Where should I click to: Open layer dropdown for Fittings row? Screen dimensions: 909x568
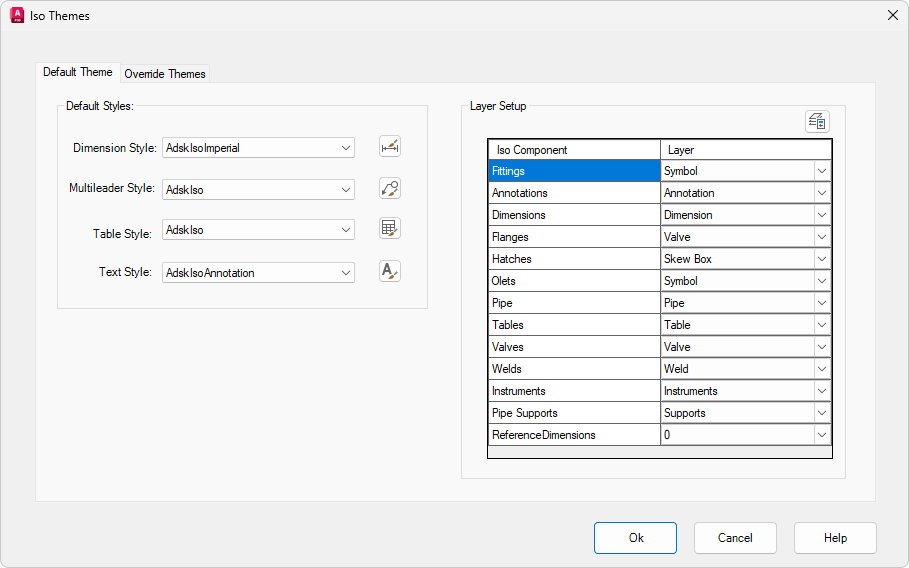822,171
